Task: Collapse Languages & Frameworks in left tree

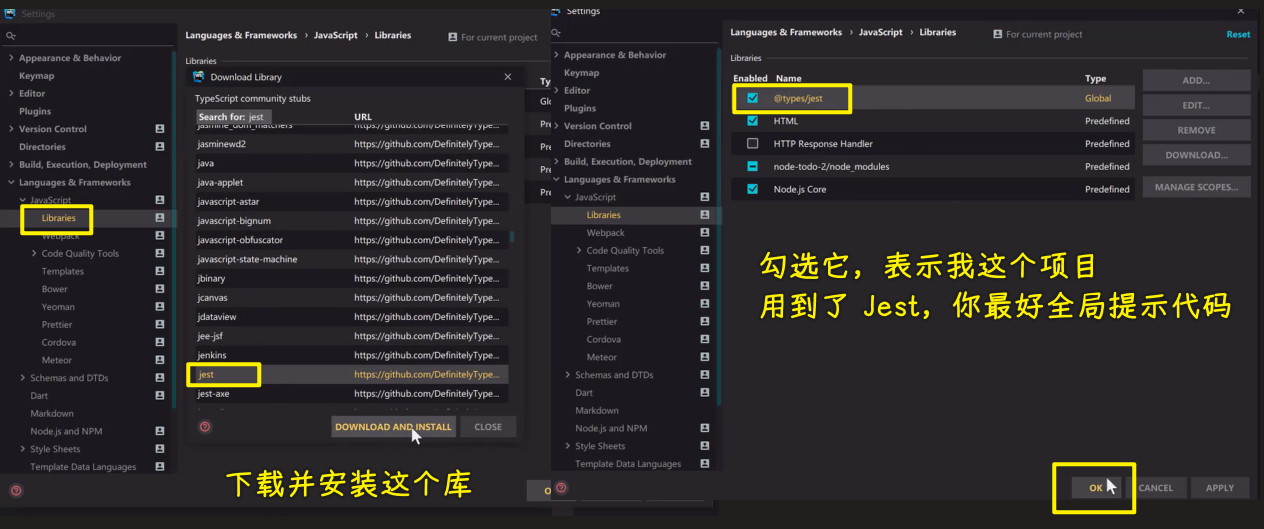Action: pyautogui.click(x=11, y=183)
